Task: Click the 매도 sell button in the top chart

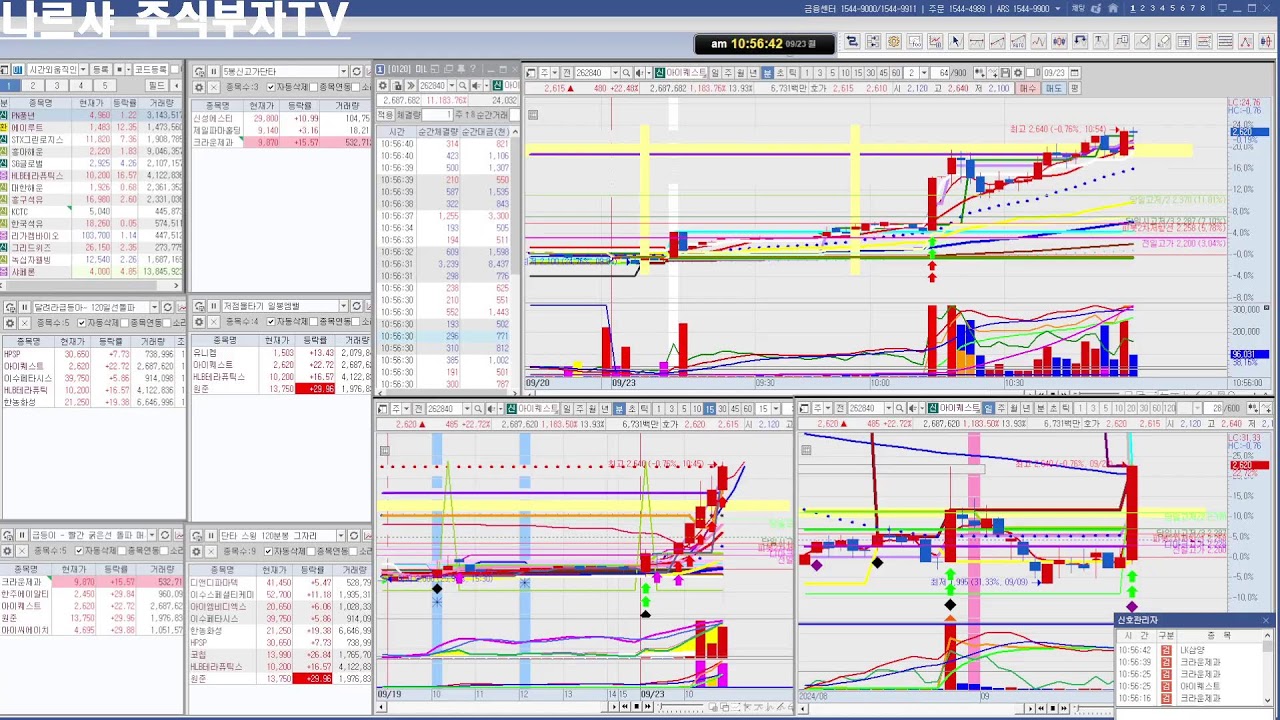Action: [1054, 88]
